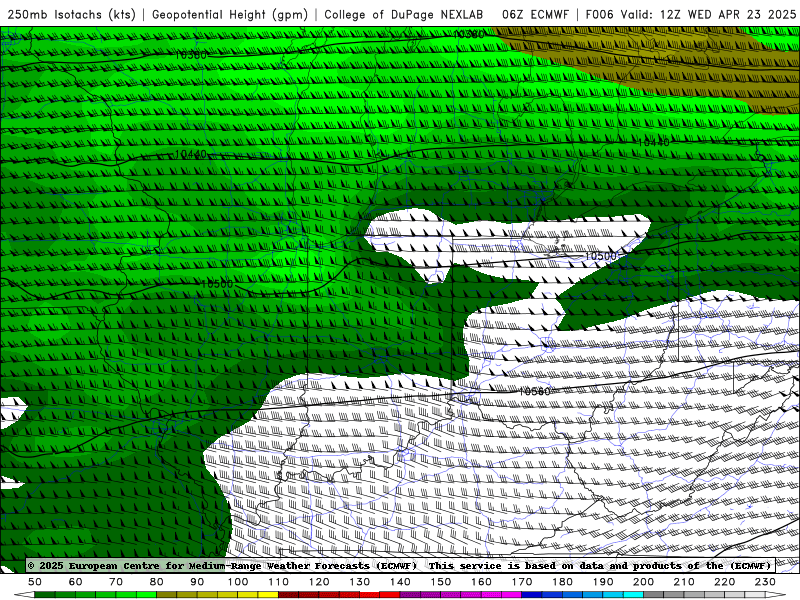This screenshot has height=600, width=800.
Task: Select the first purple swatch under 140
Action: pos(410,595)
